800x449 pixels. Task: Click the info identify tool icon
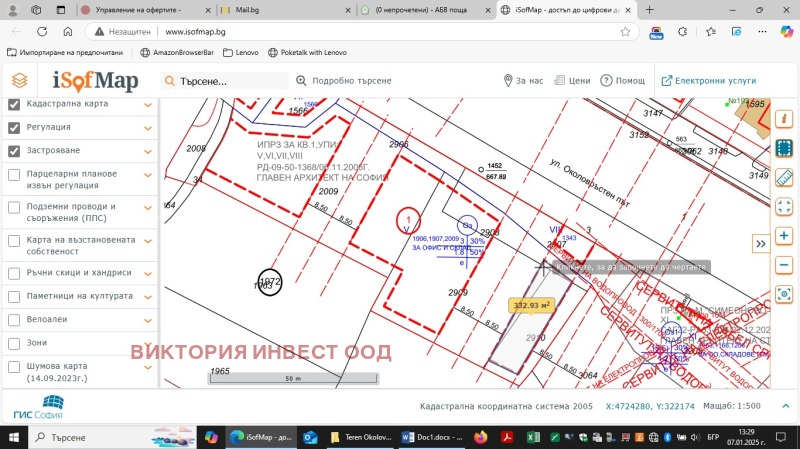click(785, 118)
